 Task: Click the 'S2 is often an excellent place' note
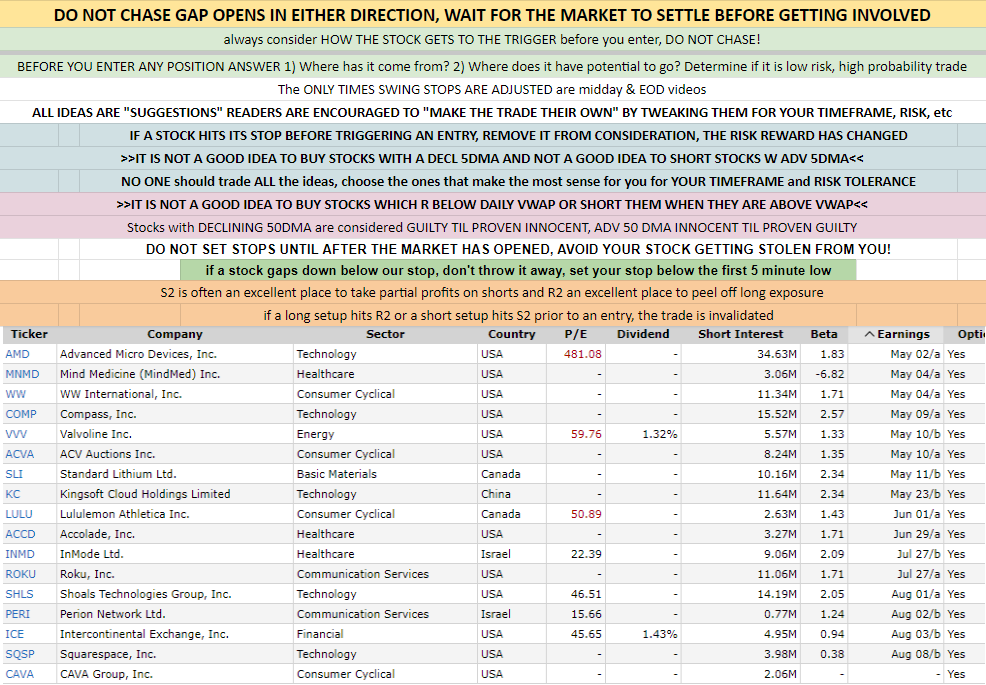click(493, 292)
